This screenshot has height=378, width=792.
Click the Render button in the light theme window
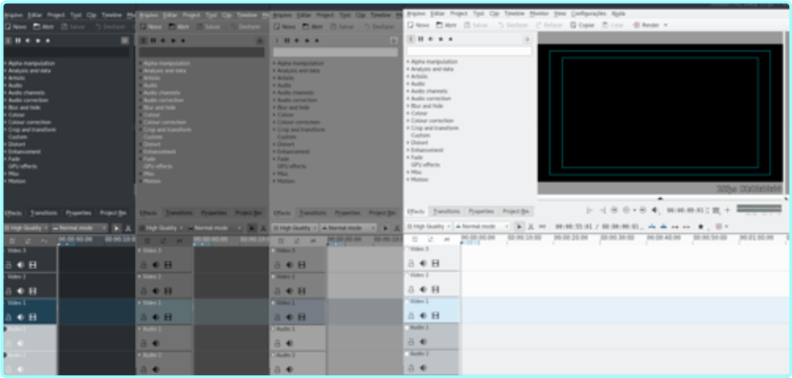[x=646, y=25]
